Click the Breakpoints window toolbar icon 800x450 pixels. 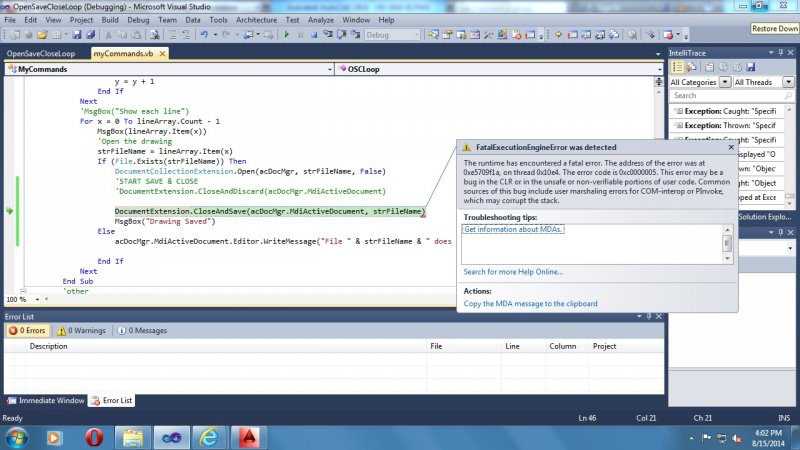(668, 35)
